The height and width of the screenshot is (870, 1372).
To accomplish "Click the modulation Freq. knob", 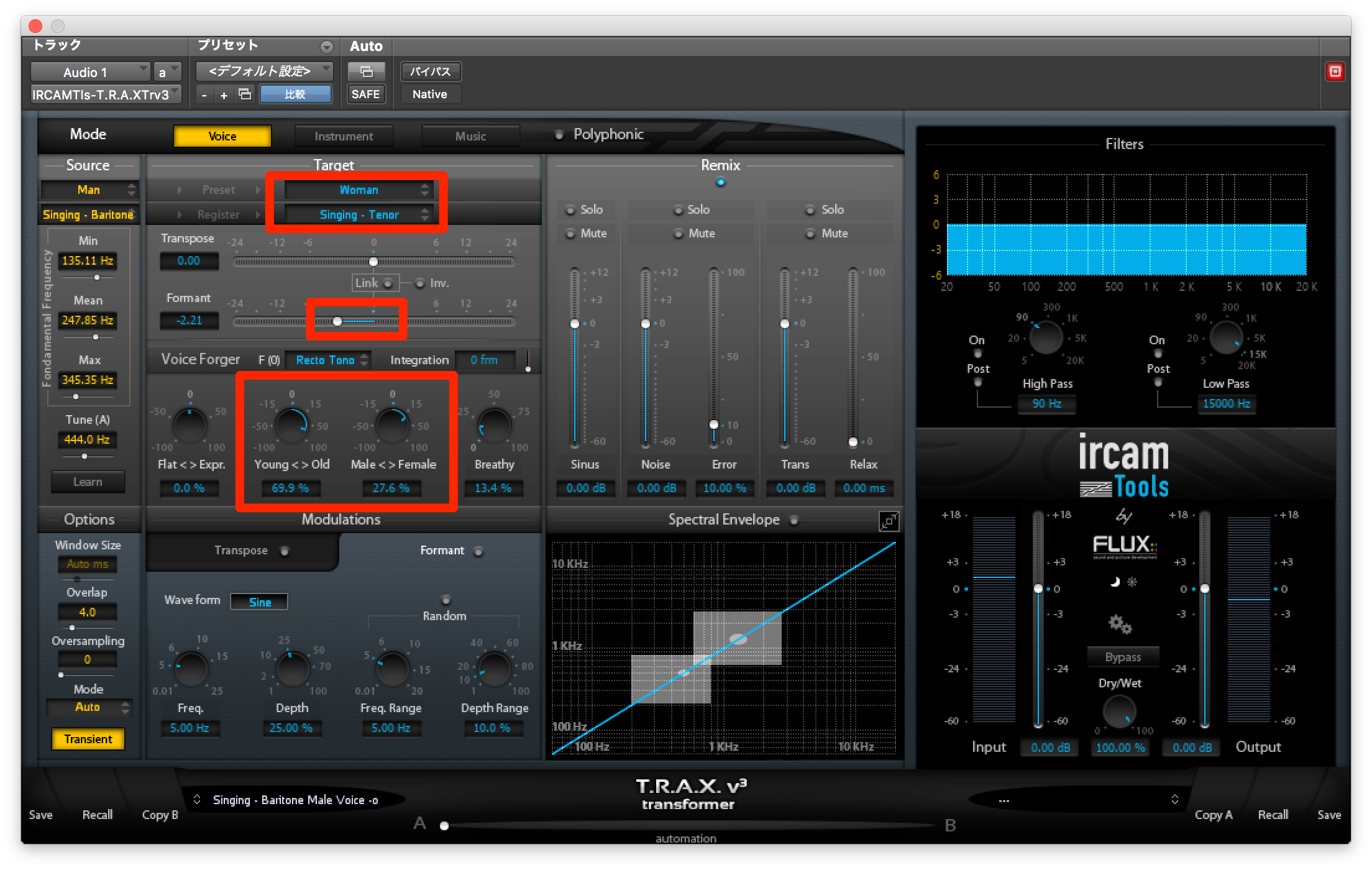I will tap(191, 669).
